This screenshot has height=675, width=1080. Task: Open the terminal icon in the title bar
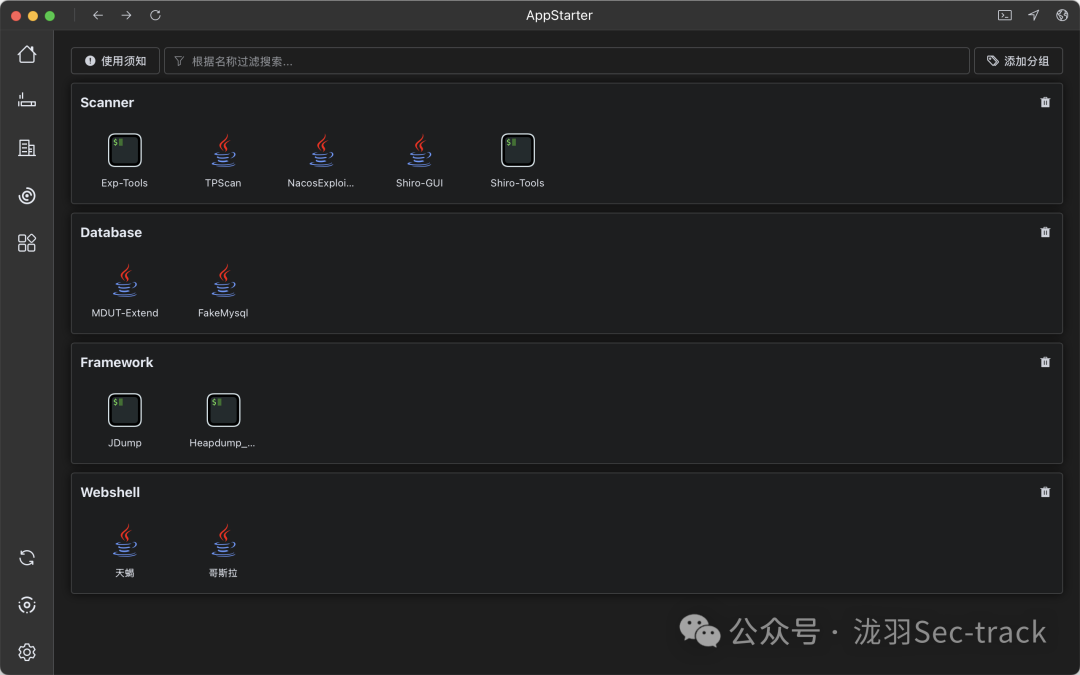(1005, 15)
